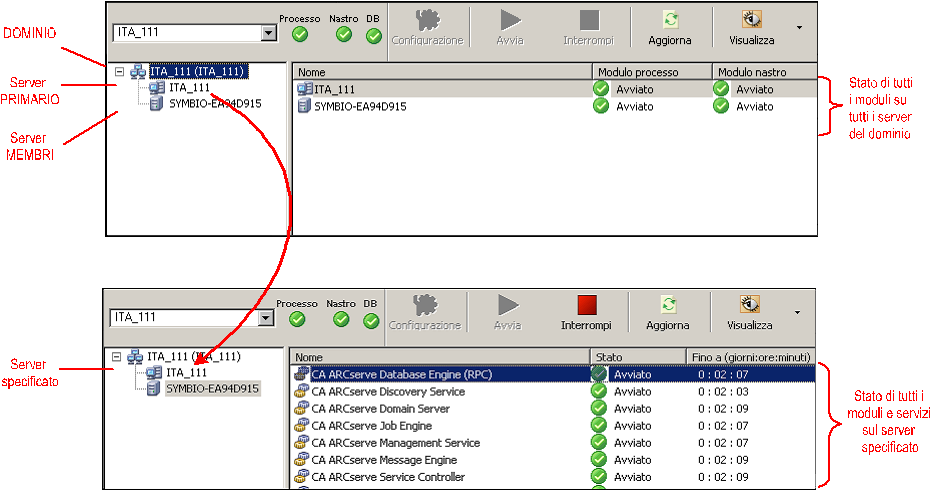
Task: Click Message Engine green status icon
Action: 599,460
